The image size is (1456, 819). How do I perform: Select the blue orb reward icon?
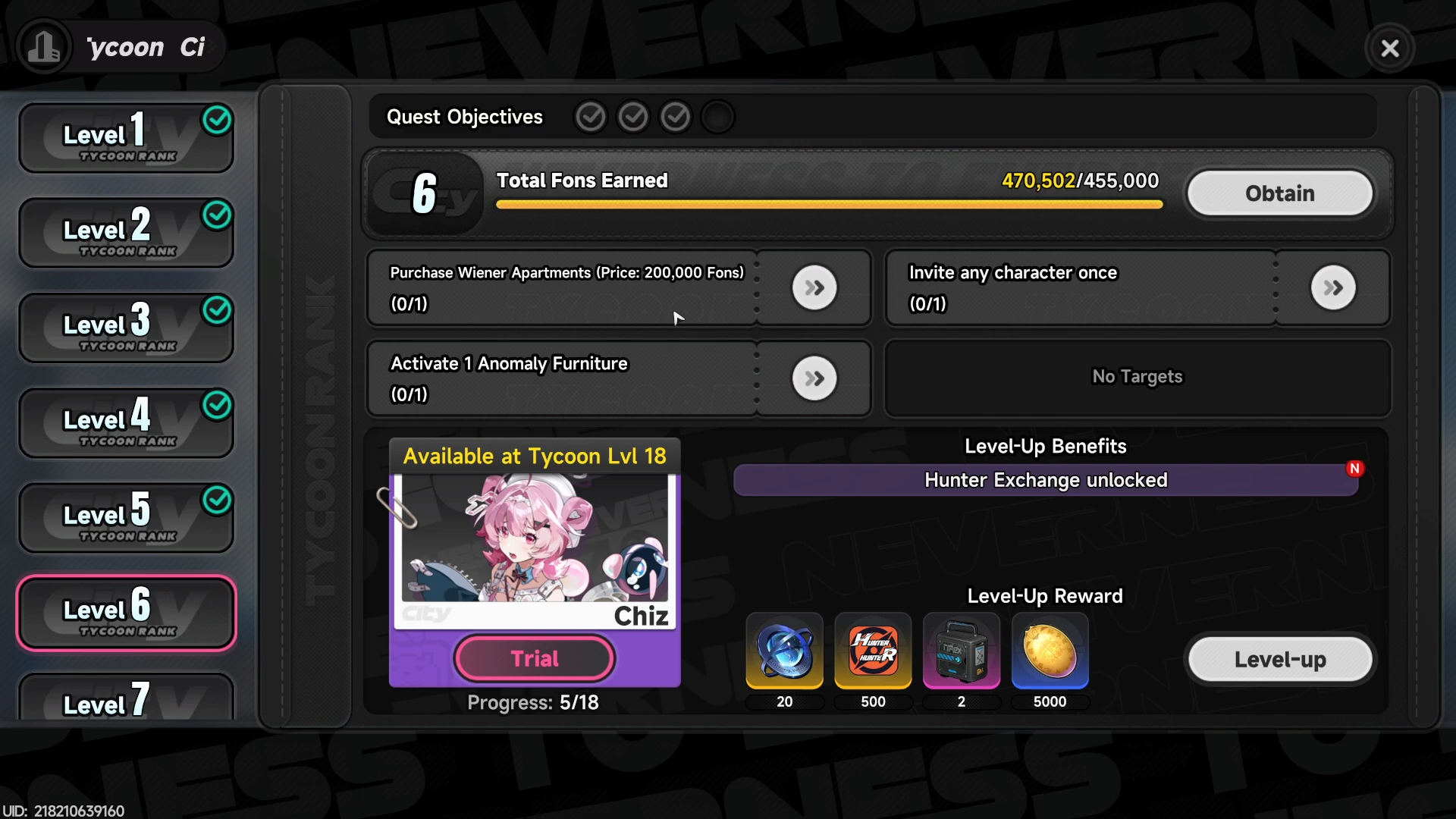(x=785, y=651)
